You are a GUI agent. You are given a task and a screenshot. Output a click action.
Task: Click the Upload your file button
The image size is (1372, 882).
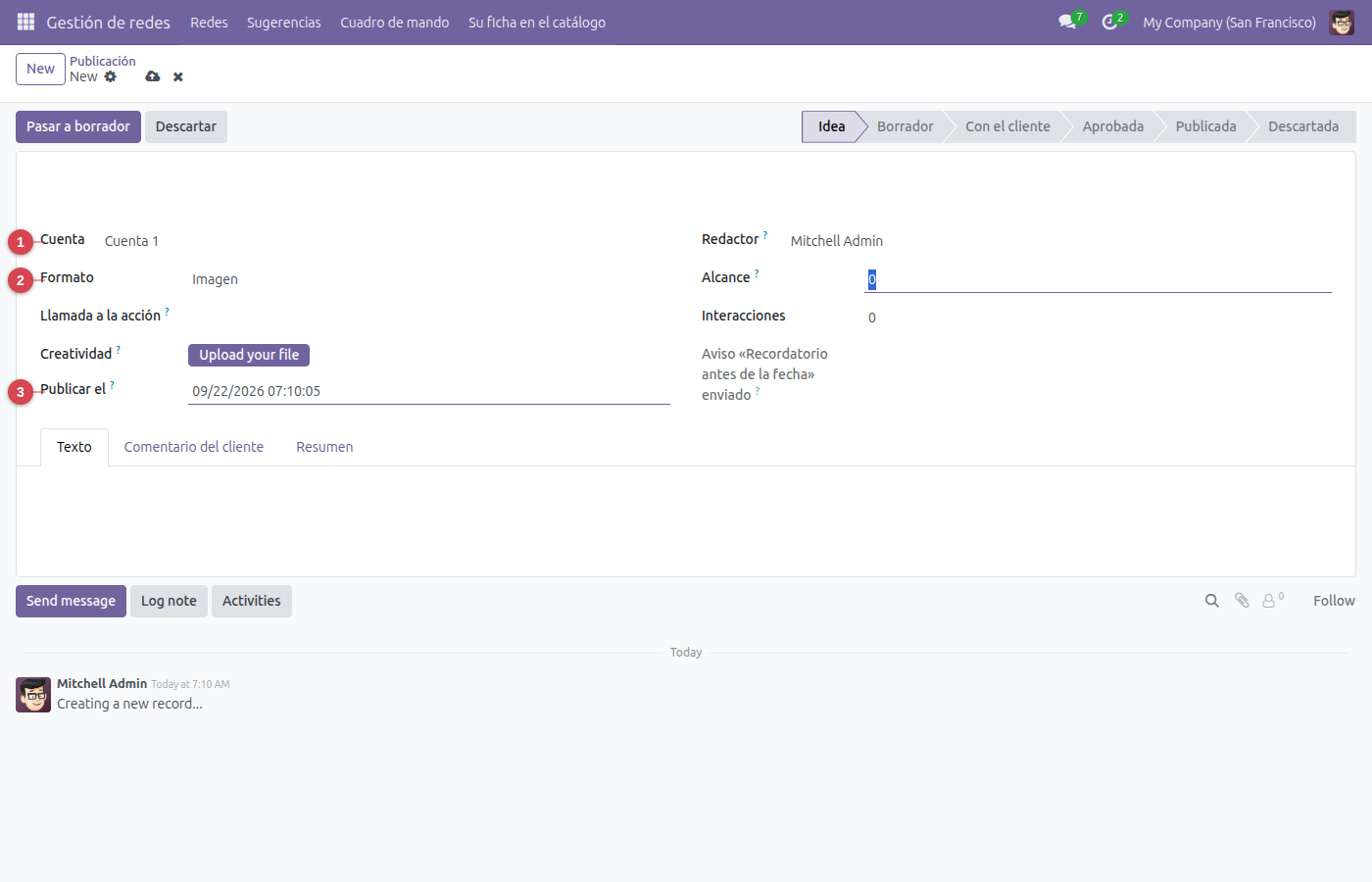pos(249,355)
